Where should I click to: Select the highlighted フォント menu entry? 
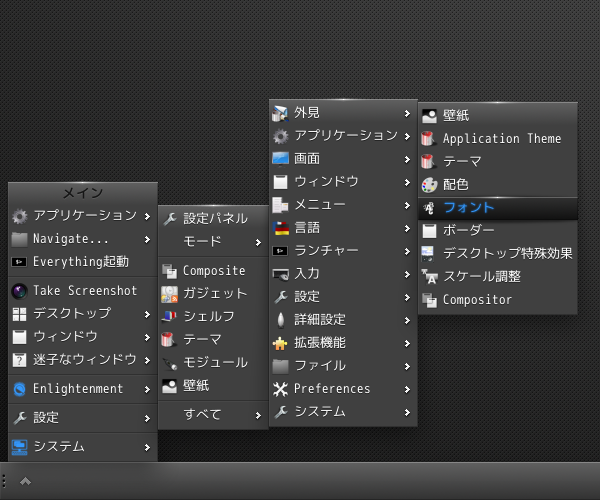tap(498, 208)
